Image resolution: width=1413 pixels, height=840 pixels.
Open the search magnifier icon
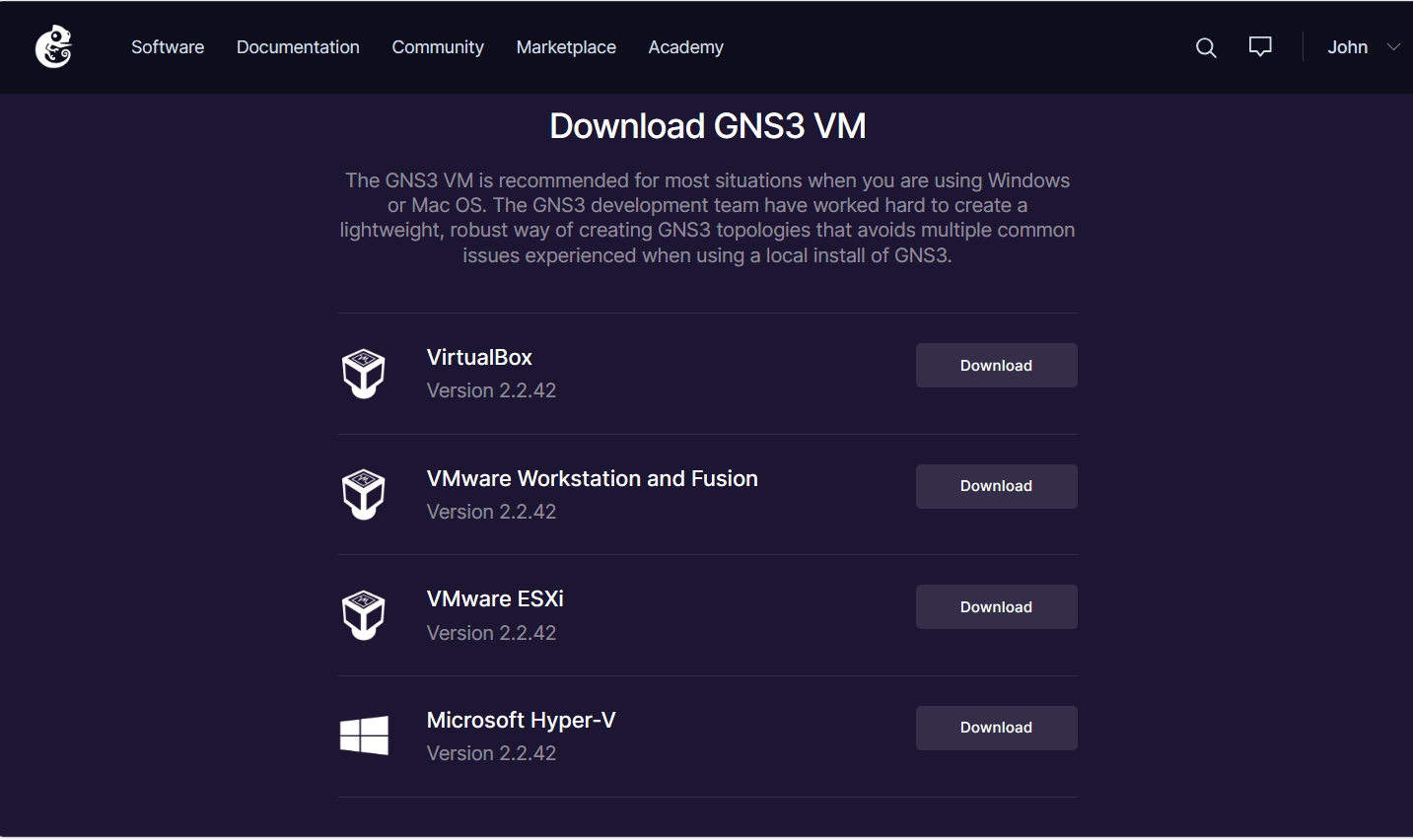pyautogui.click(x=1205, y=47)
